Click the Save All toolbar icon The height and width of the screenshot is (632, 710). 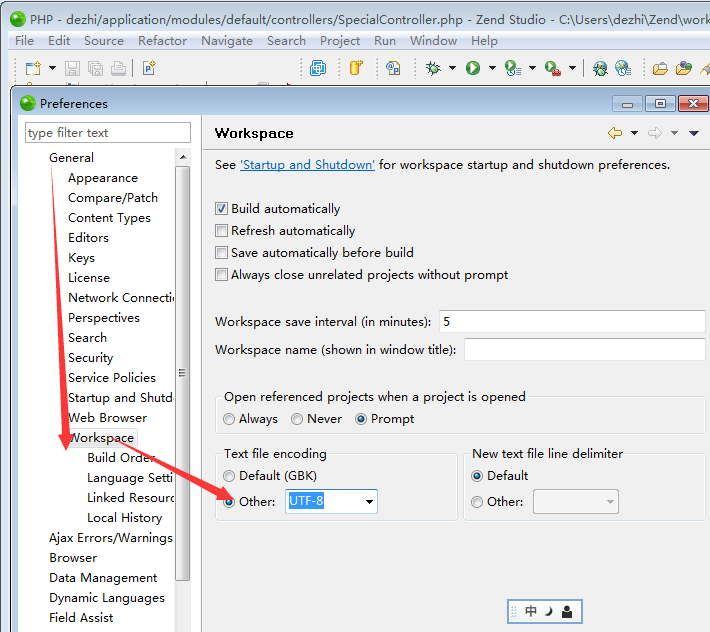point(95,68)
